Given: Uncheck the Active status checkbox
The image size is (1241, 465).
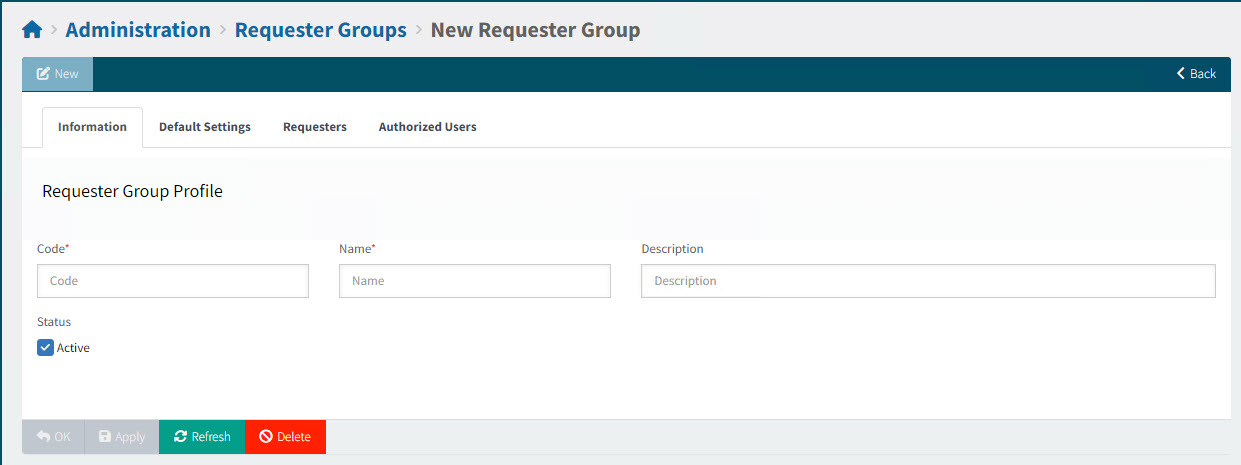Looking at the screenshot, I should click(45, 348).
